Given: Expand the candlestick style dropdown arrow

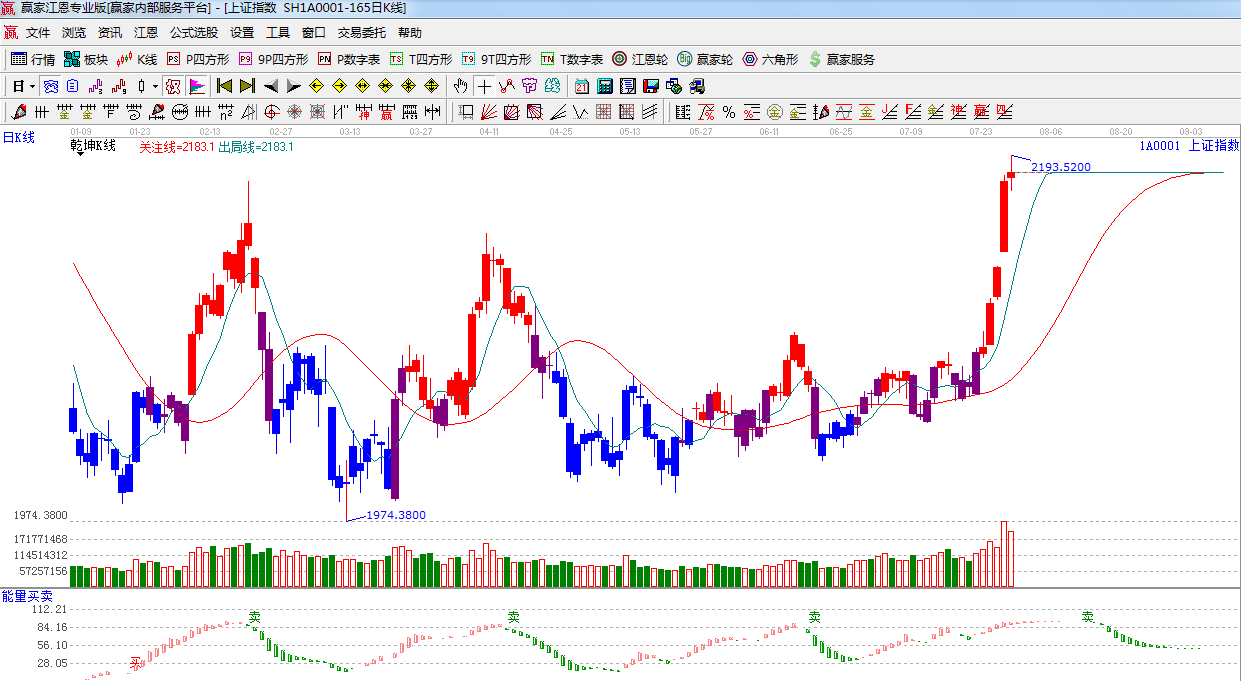Looking at the screenshot, I should click(x=155, y=86).
